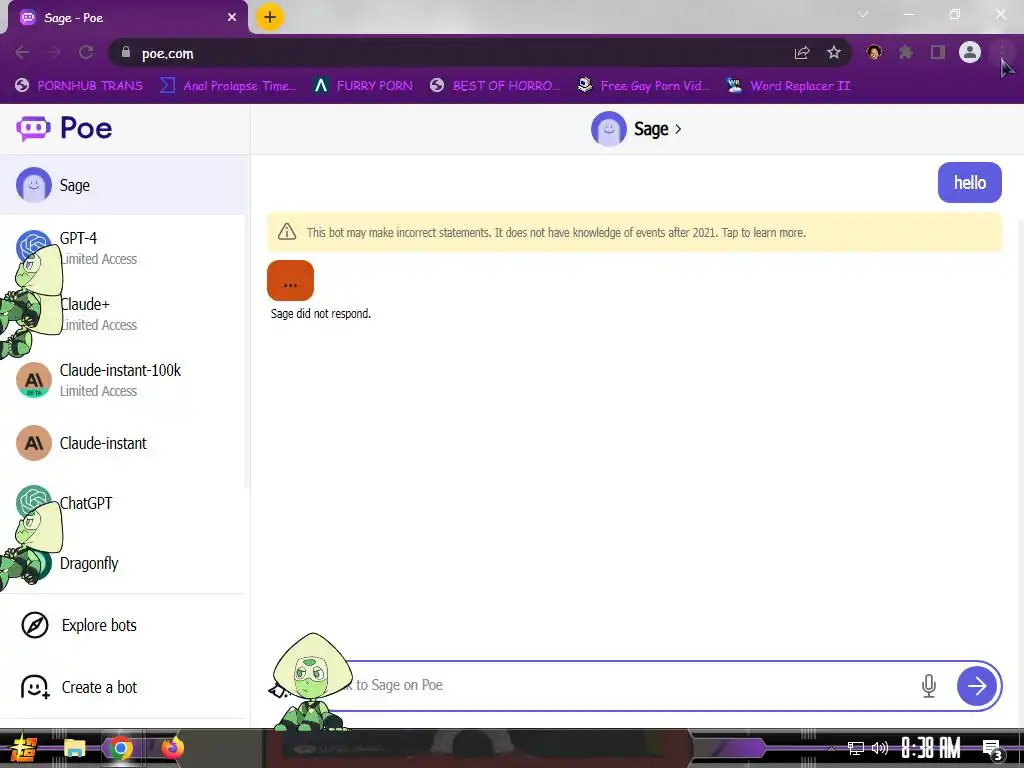Open Claude-instant-100k bot avatar
Image resolution: width=1024 pixels, height=768 pixels.
click(34, 380)
